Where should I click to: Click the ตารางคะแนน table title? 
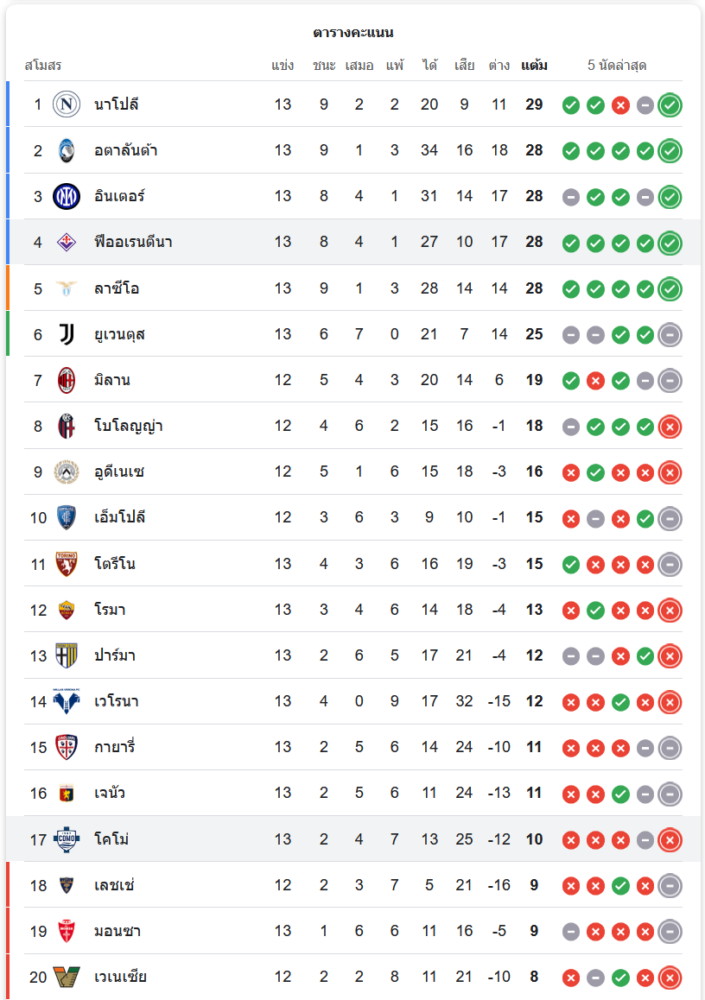point(353,33)
